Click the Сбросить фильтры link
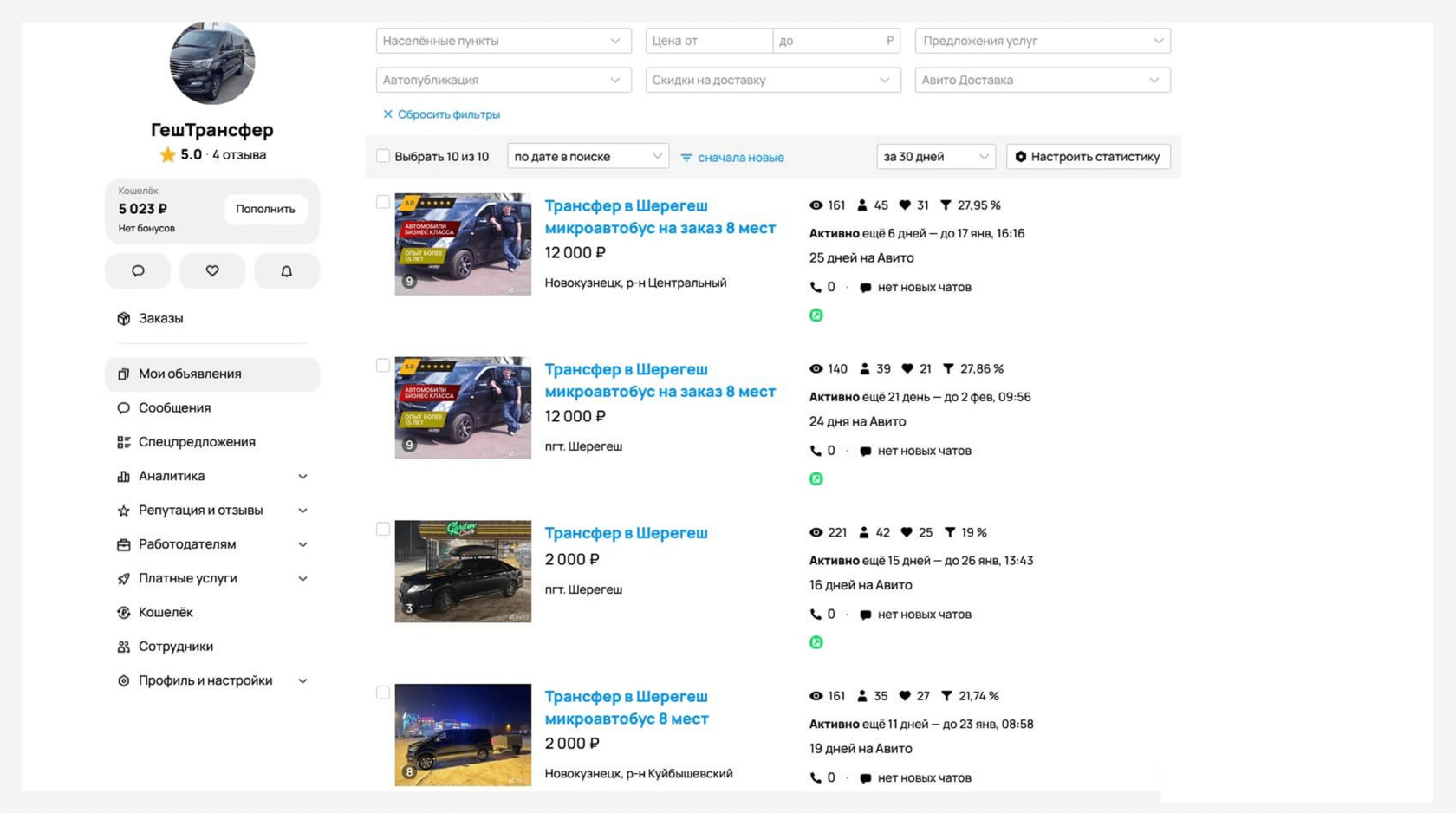This screenshot has width=1456, height=813. pyautogui.click(x=441, y=114)
